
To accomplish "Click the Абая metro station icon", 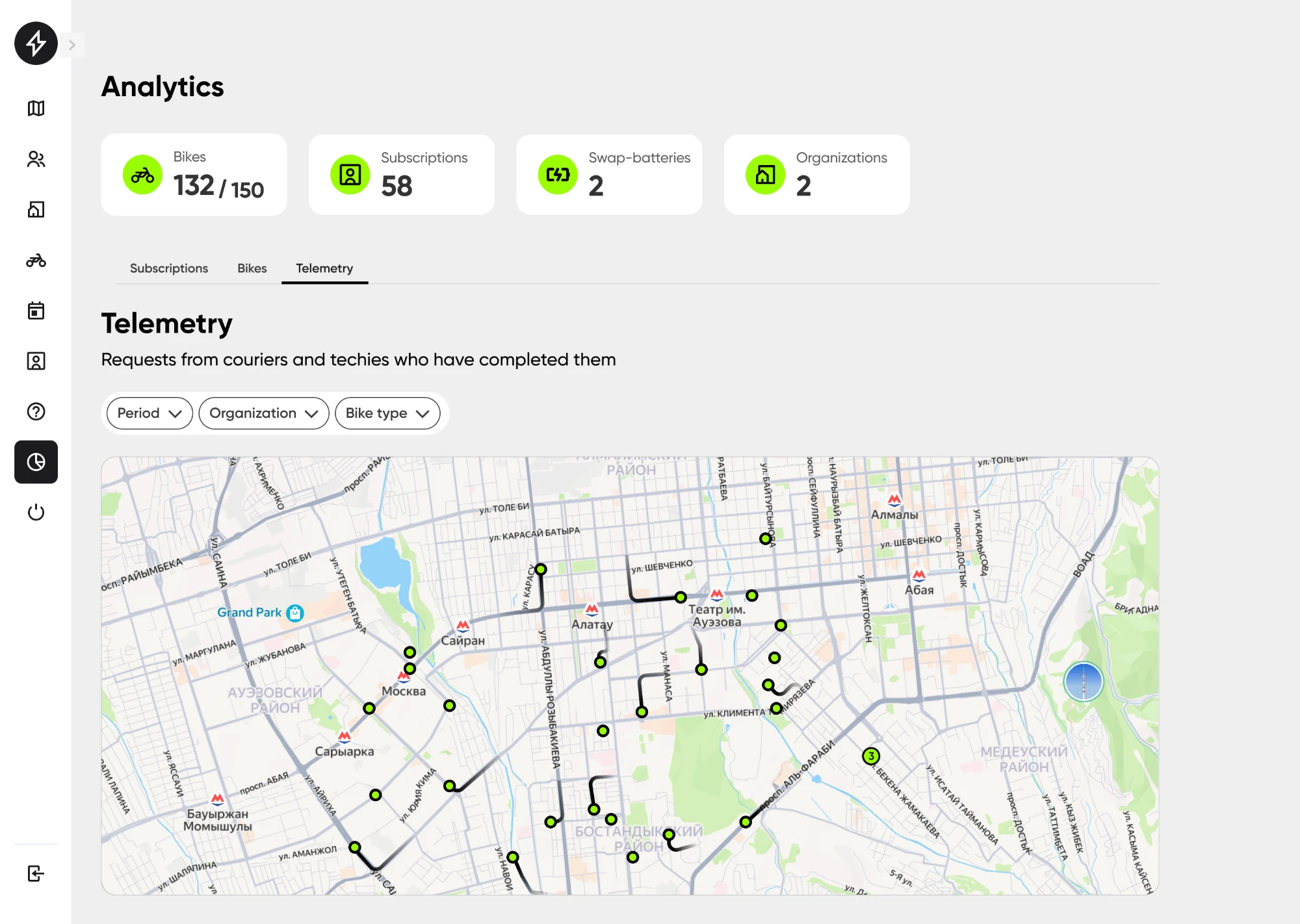I will (x=919, y=575).
